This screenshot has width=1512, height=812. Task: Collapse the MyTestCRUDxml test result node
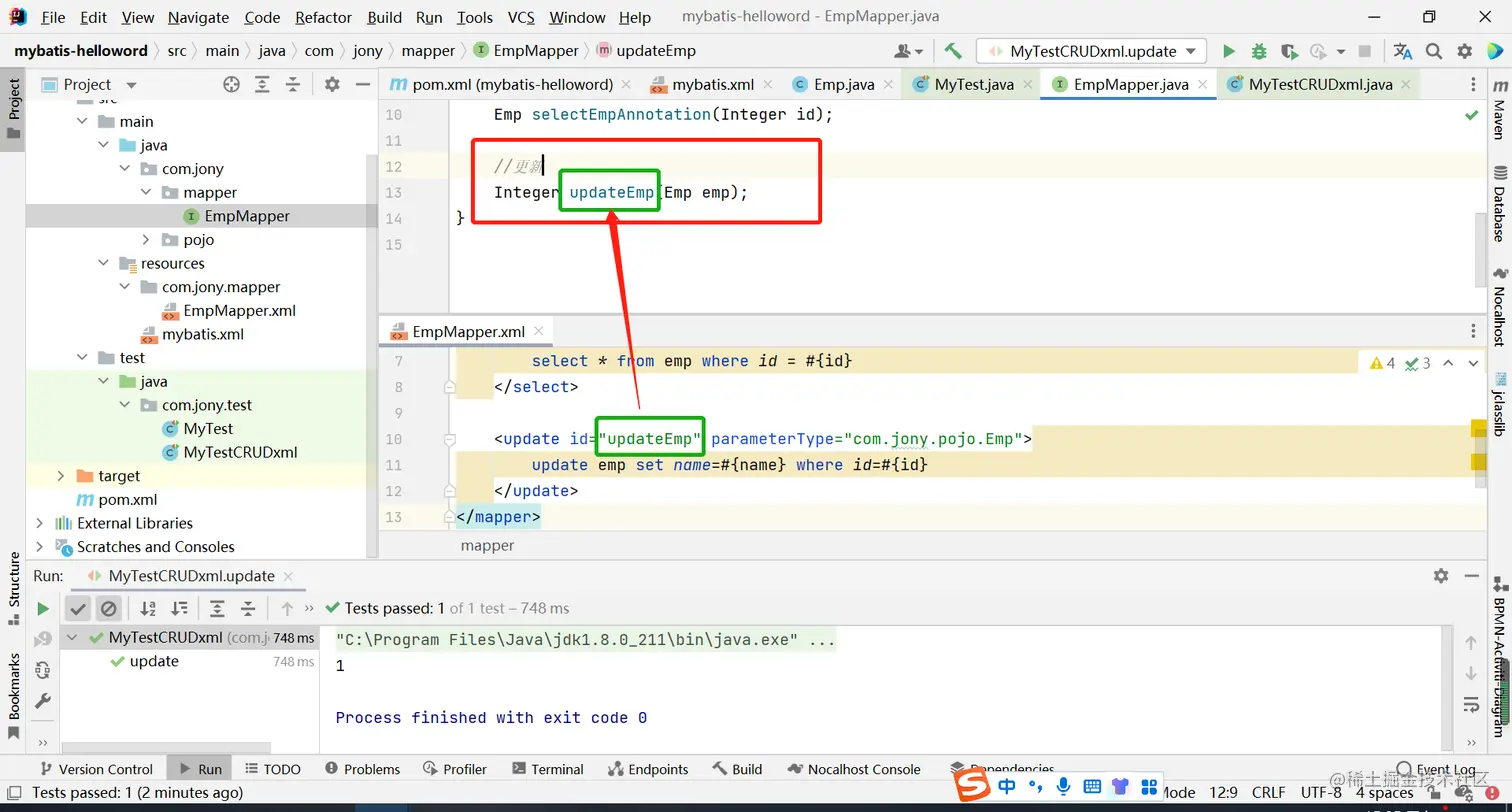pyautogui.click(x=73, y=638)
